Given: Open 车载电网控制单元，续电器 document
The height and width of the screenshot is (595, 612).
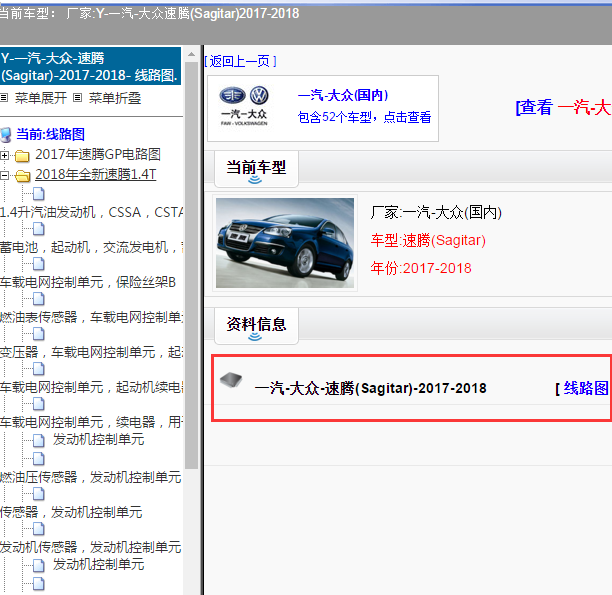Looking at the screenshot, I should pyautogui.click(x=91, y=422).
